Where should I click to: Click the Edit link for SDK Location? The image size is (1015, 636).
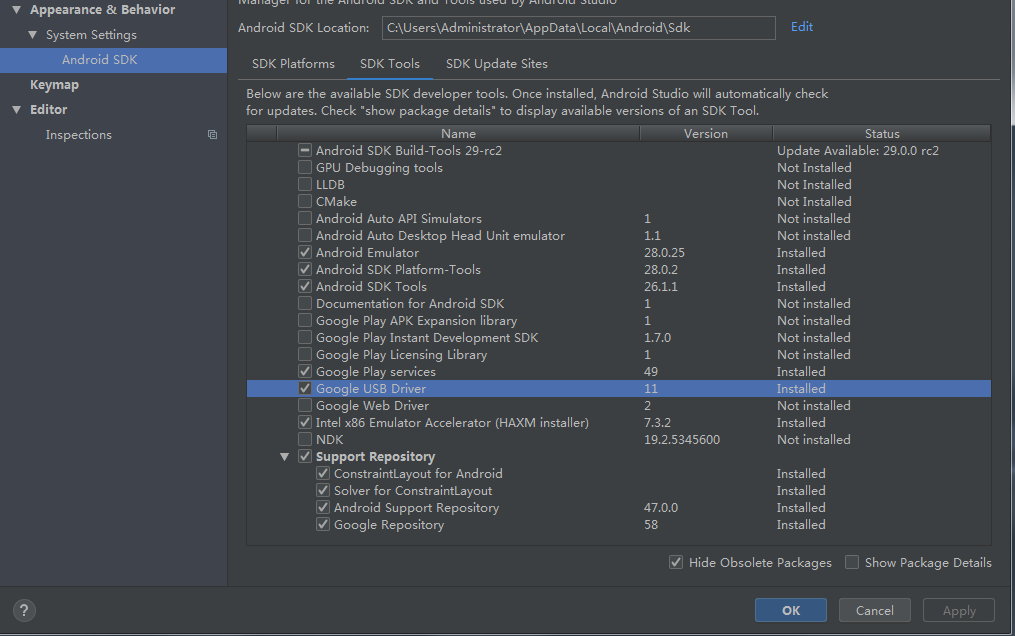(801, 27)
